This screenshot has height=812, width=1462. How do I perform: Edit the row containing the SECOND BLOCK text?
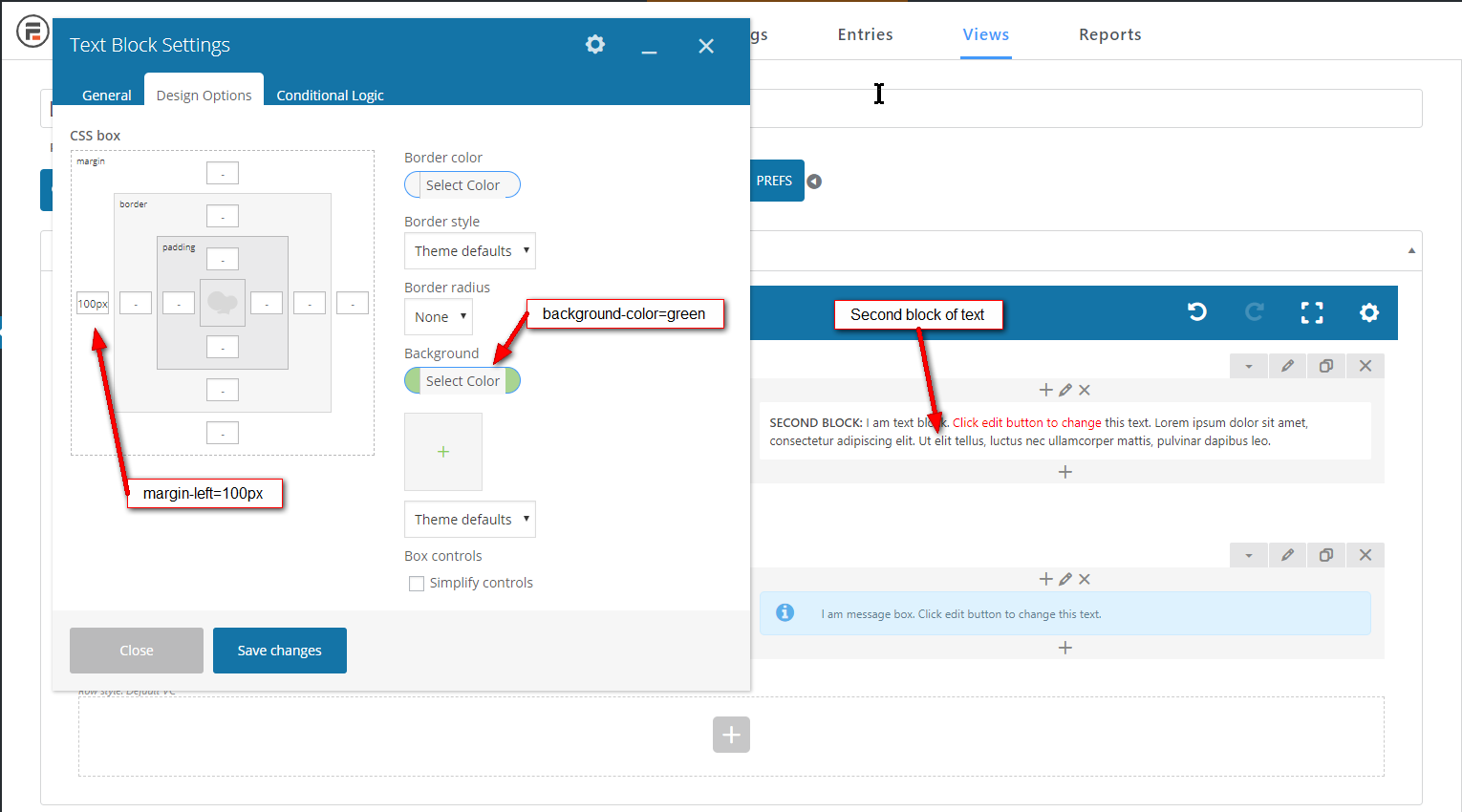[1288, 366]
